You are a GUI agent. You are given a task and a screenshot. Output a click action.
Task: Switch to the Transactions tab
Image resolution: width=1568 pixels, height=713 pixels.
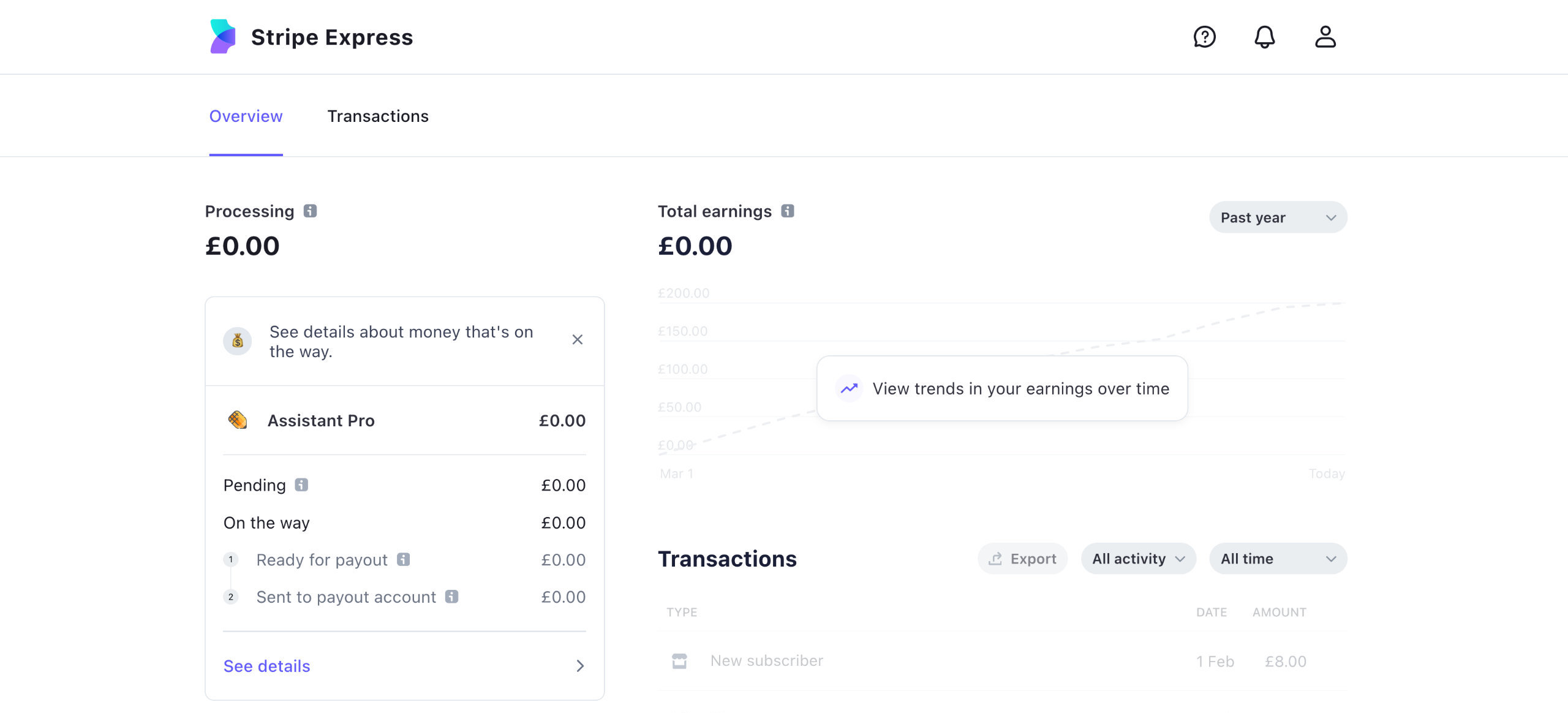click(x=378, y=116)
